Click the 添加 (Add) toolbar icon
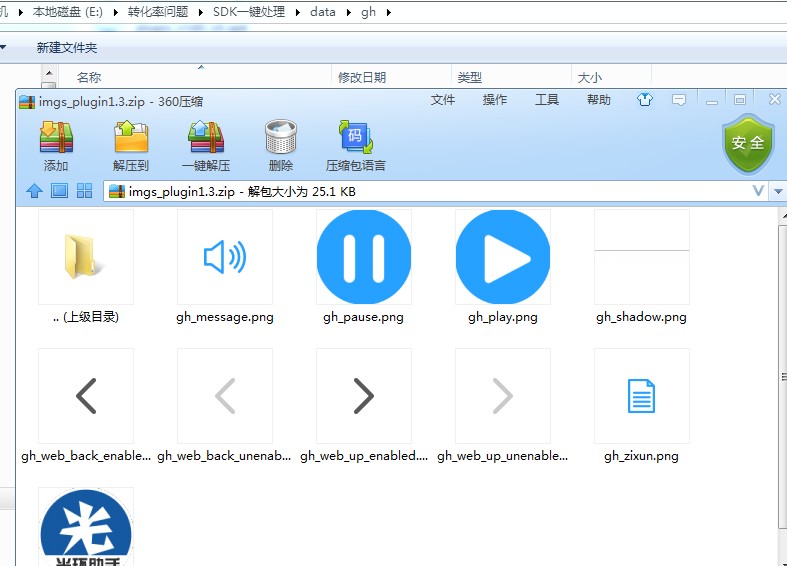The image size is (787, 566). pyautogui.click(x=56, y=137)
